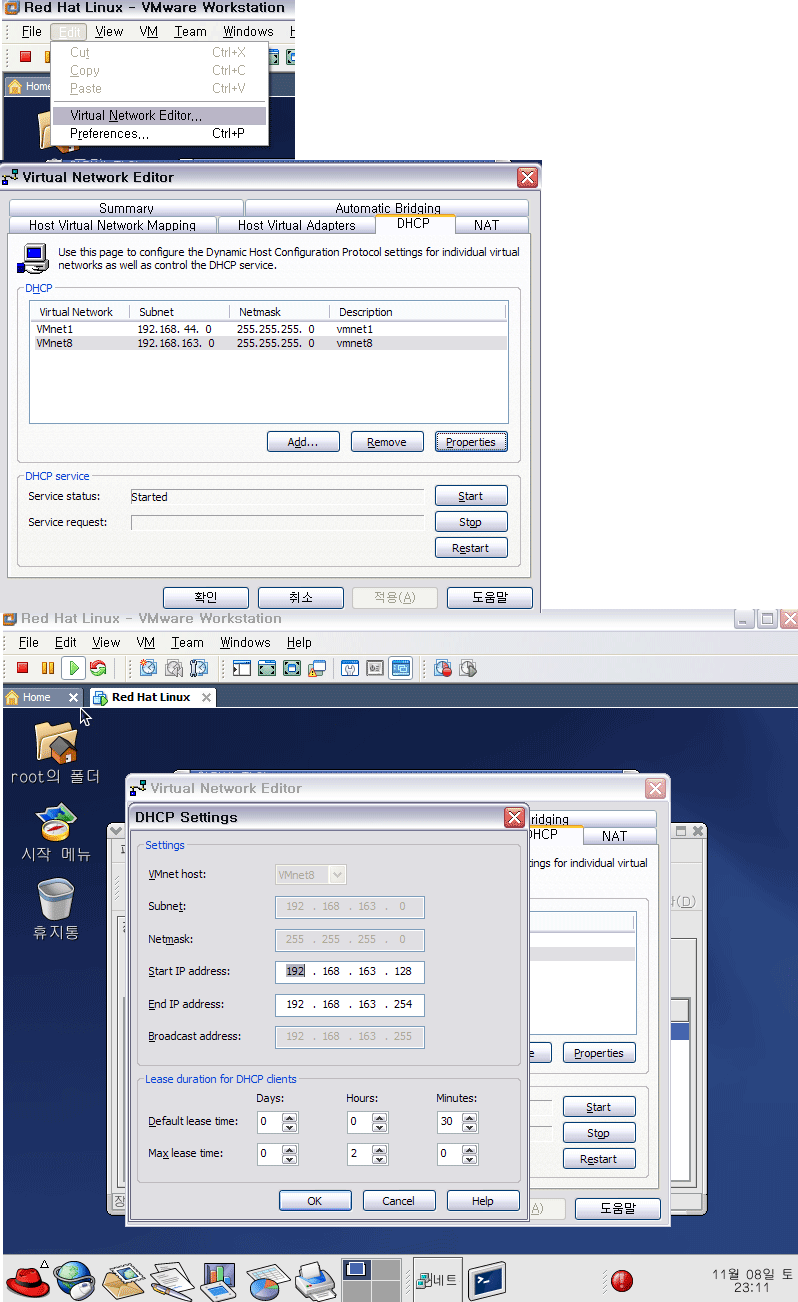798x1302 pixels.
Task: Click Add... button in DHCP list
Action: [x=303, y=442]
